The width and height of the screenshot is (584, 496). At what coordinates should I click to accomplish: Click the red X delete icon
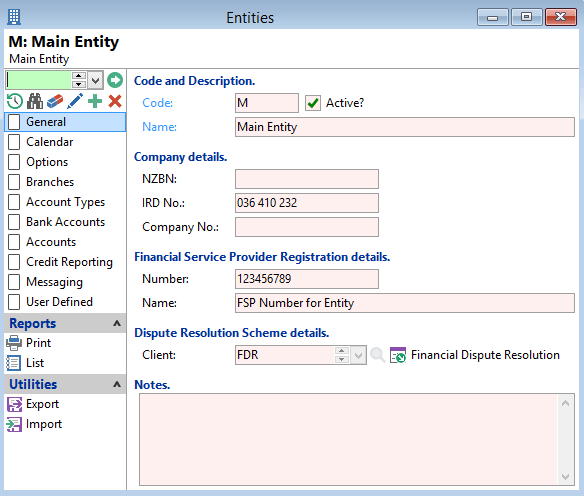tap(115, 101)
